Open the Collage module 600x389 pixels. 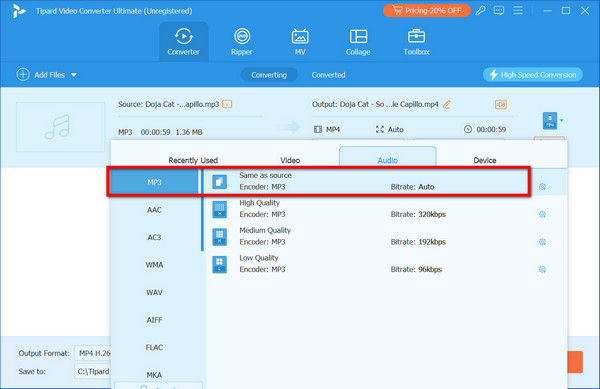point(358,42)
